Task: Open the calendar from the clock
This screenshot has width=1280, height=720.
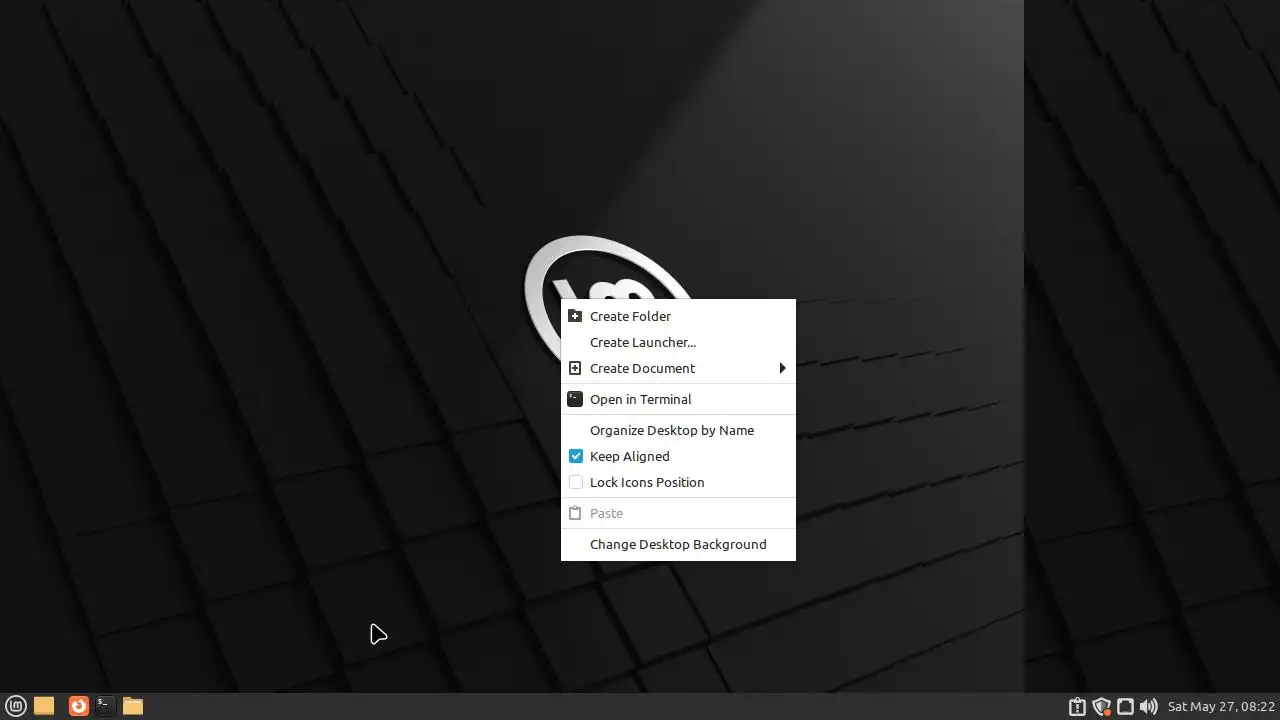Action: pos(1221,707)
